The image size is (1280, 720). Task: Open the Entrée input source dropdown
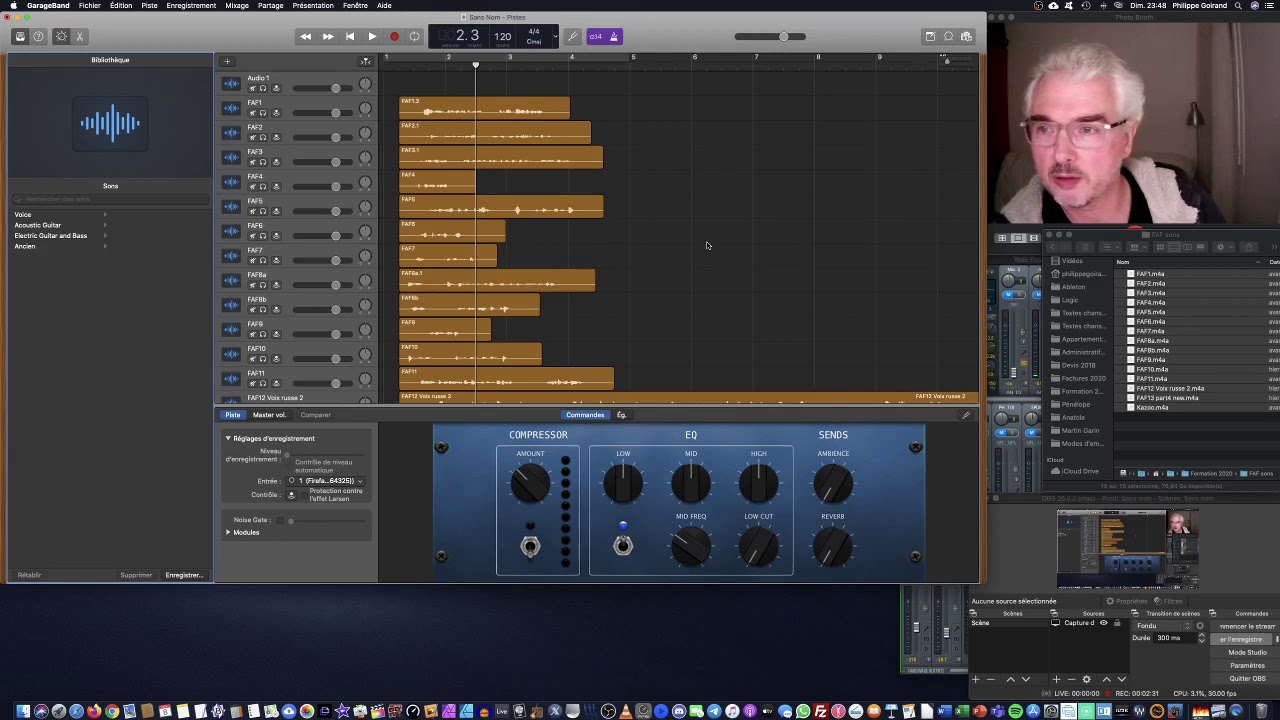click(x=325, y=481)
